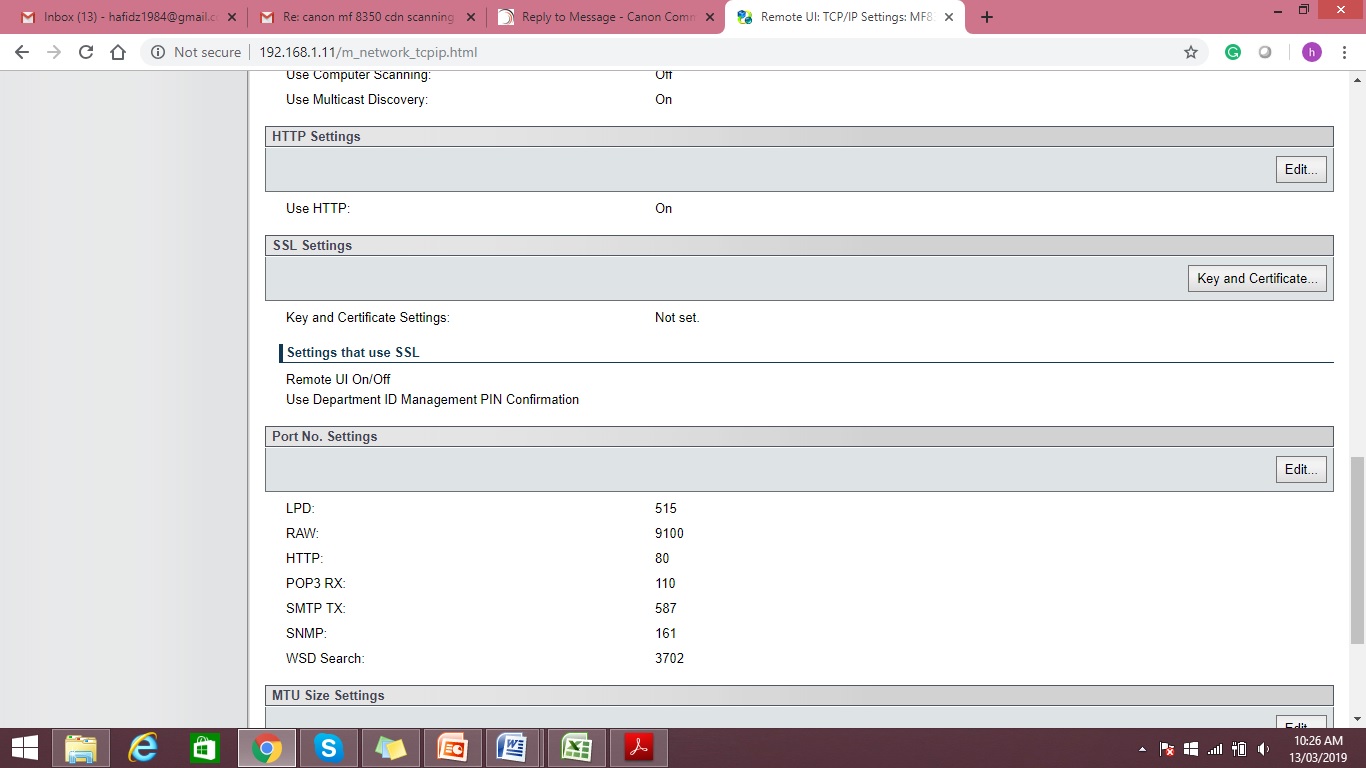Open a new browser tab
Image resolution: width=1366 pixels, height=768 pixels.
pyautogui.click(x=987, y=17)
